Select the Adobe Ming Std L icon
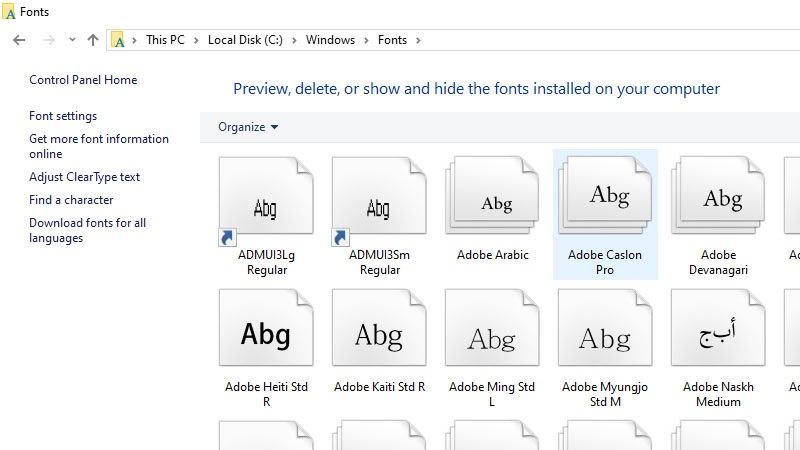The height and width of the screenshot is (450, 800). click(492, 328)
